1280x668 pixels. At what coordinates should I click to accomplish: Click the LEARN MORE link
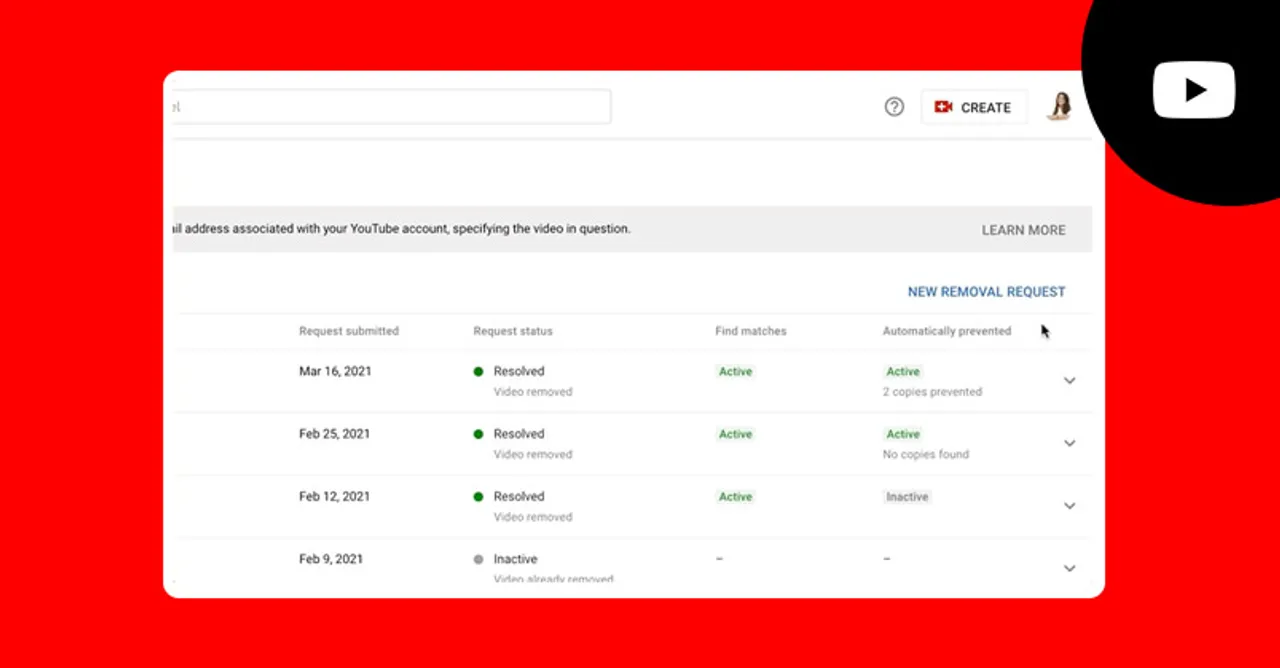pyautogui.click(x=1023, y=230)
